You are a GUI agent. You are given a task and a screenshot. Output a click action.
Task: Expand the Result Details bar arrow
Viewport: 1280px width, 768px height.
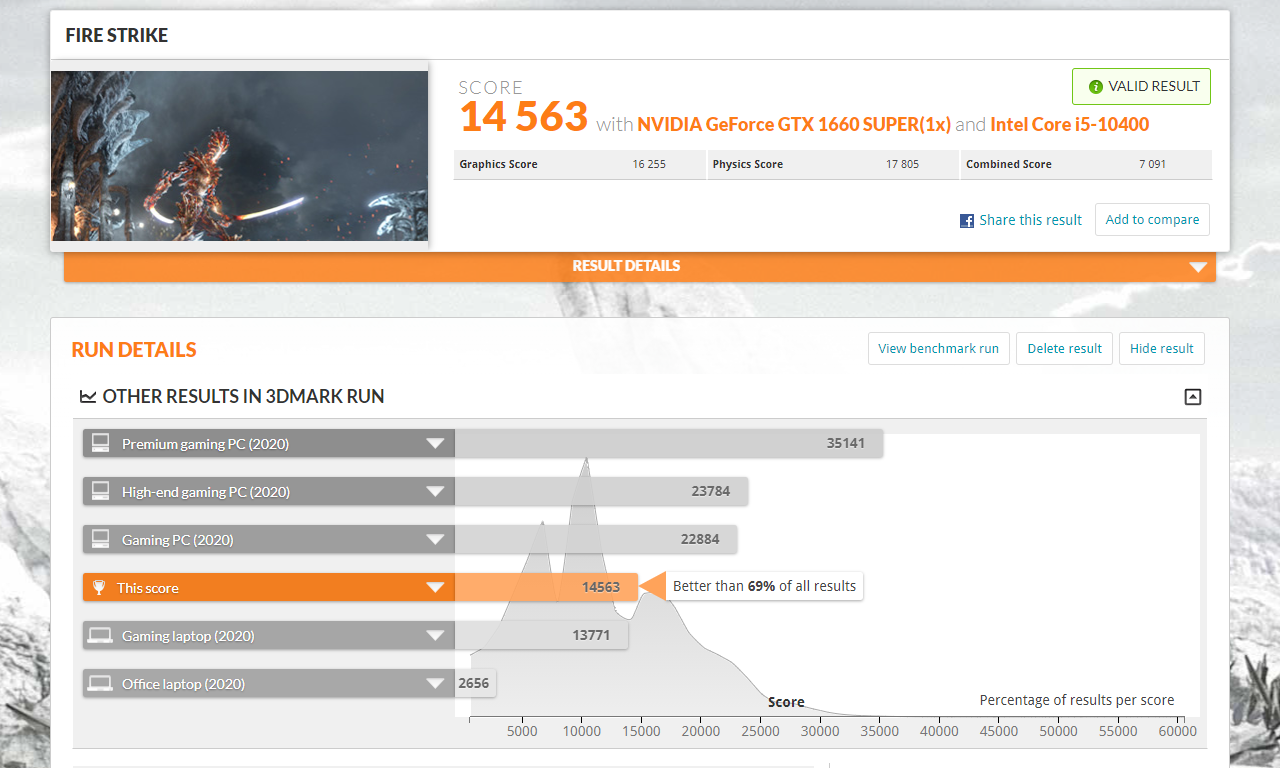(1198, 267)
